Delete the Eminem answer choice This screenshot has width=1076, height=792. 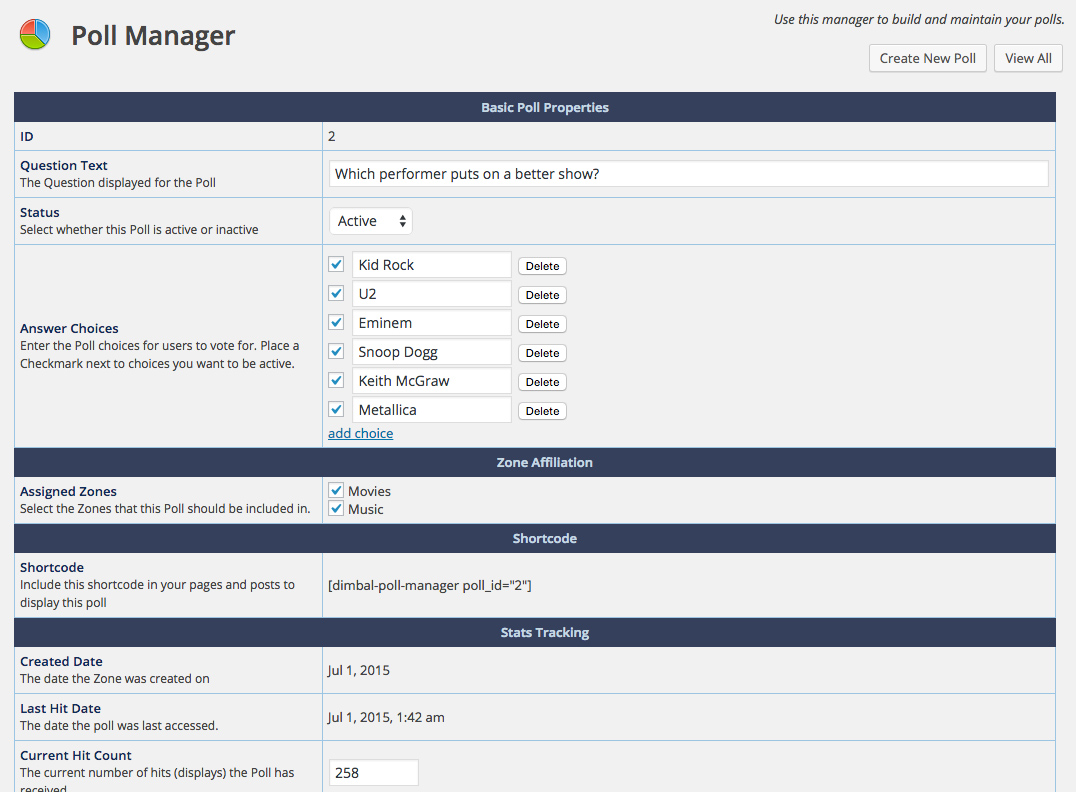click(x=542, y=324)
